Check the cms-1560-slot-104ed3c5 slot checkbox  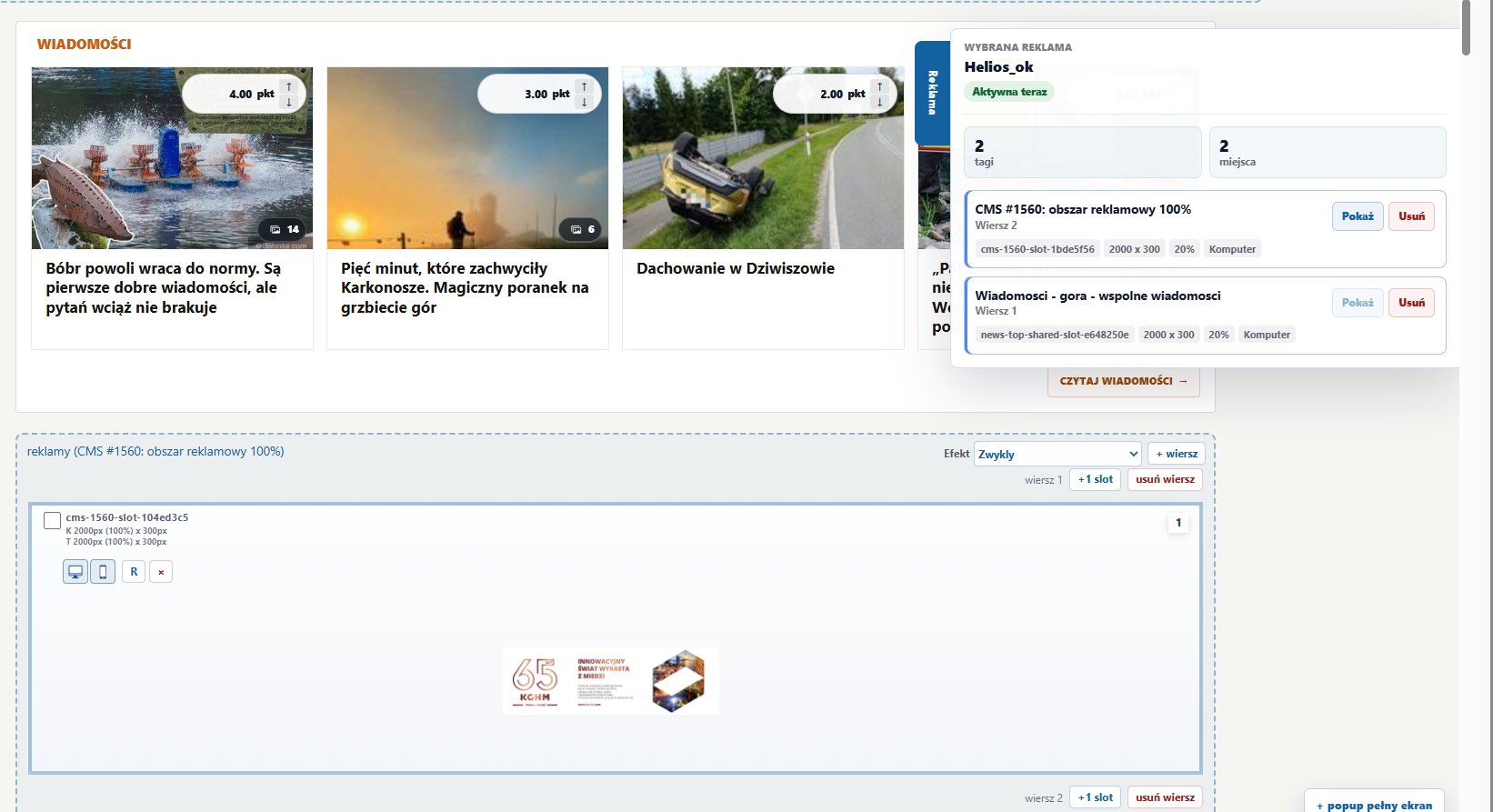53,521
